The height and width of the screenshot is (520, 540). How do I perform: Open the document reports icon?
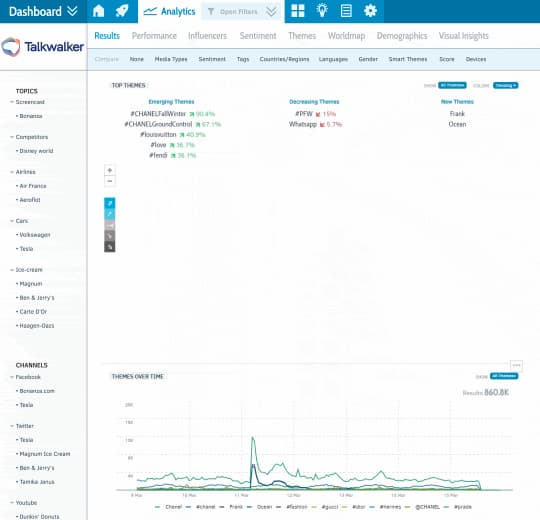pos(346,11)
